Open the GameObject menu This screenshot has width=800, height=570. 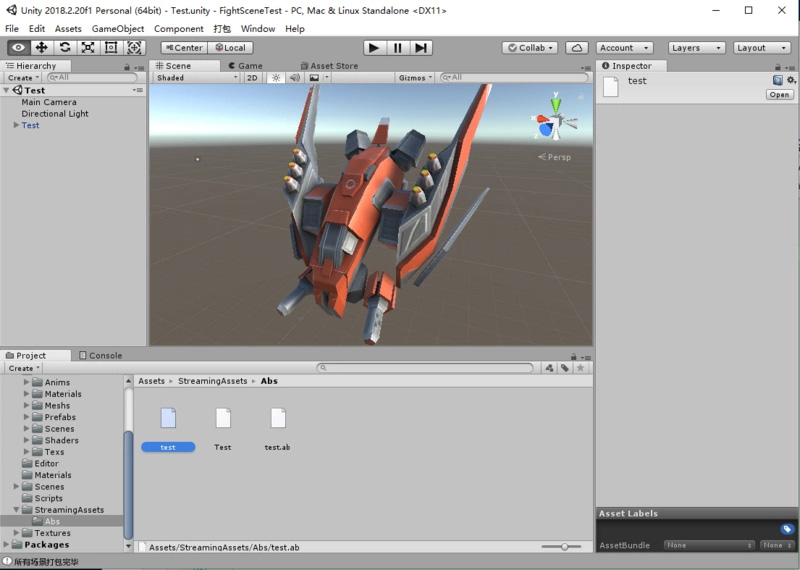tap(118, 29)
